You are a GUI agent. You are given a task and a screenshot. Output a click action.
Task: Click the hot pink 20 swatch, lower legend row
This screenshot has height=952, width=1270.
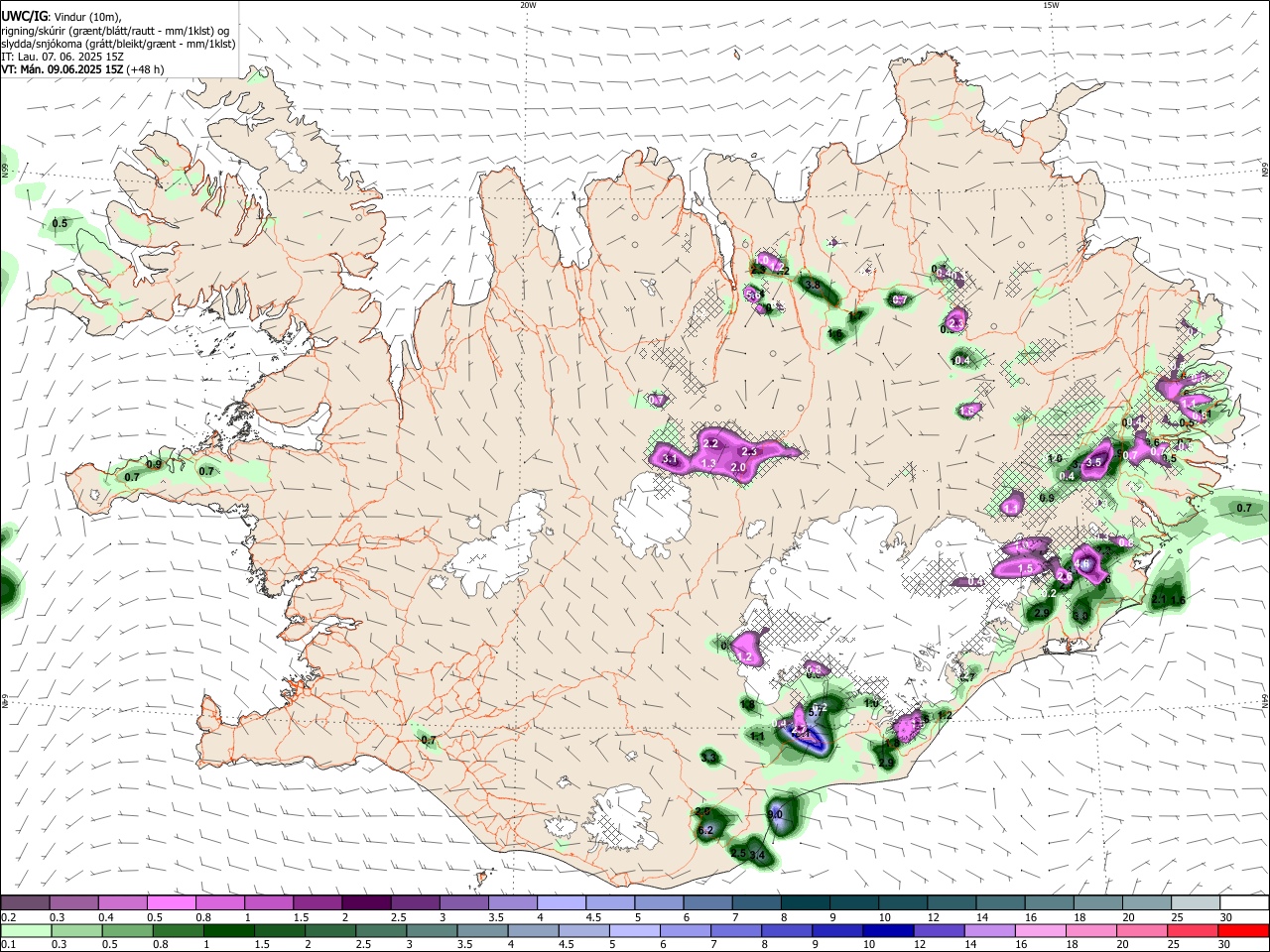(x=1143, y=930)
